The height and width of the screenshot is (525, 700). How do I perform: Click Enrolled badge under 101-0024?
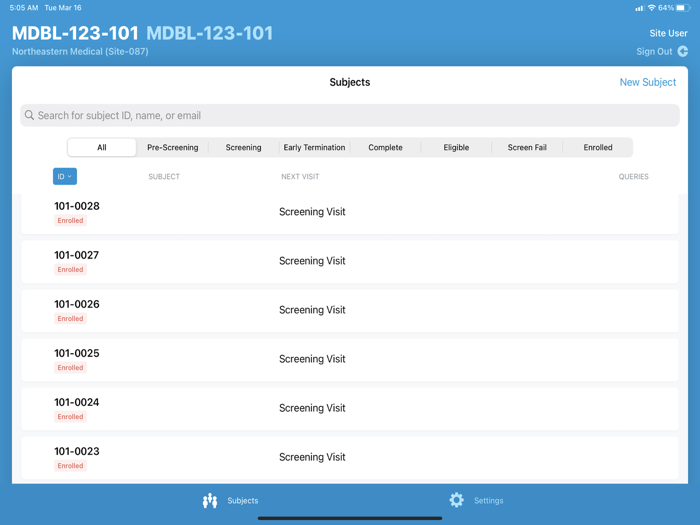[70, 417]
